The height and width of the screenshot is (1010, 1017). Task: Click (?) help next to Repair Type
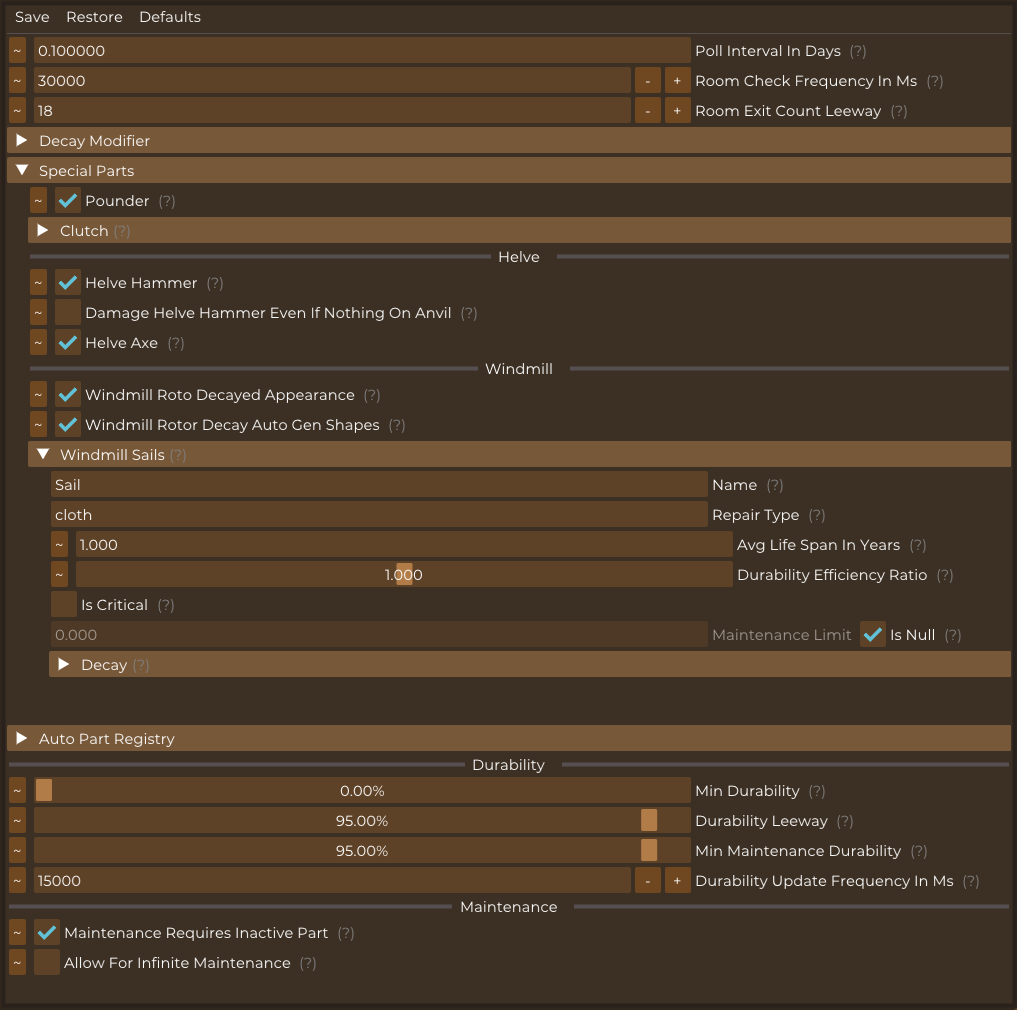point(817,515)
